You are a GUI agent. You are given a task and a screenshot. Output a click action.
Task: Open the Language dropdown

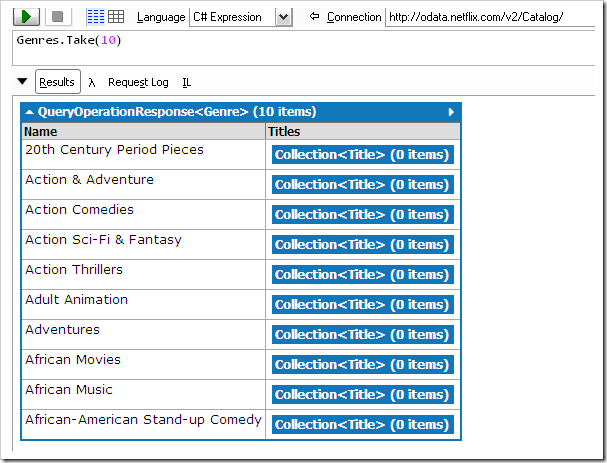coord(283,17)
